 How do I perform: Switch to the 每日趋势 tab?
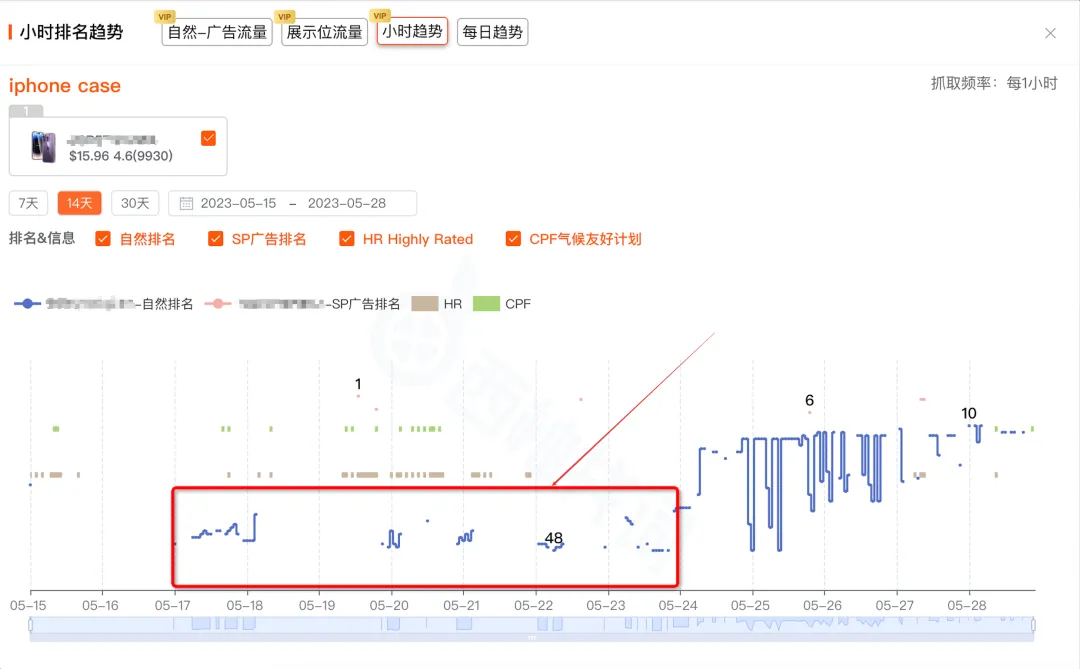pos(492,32)
